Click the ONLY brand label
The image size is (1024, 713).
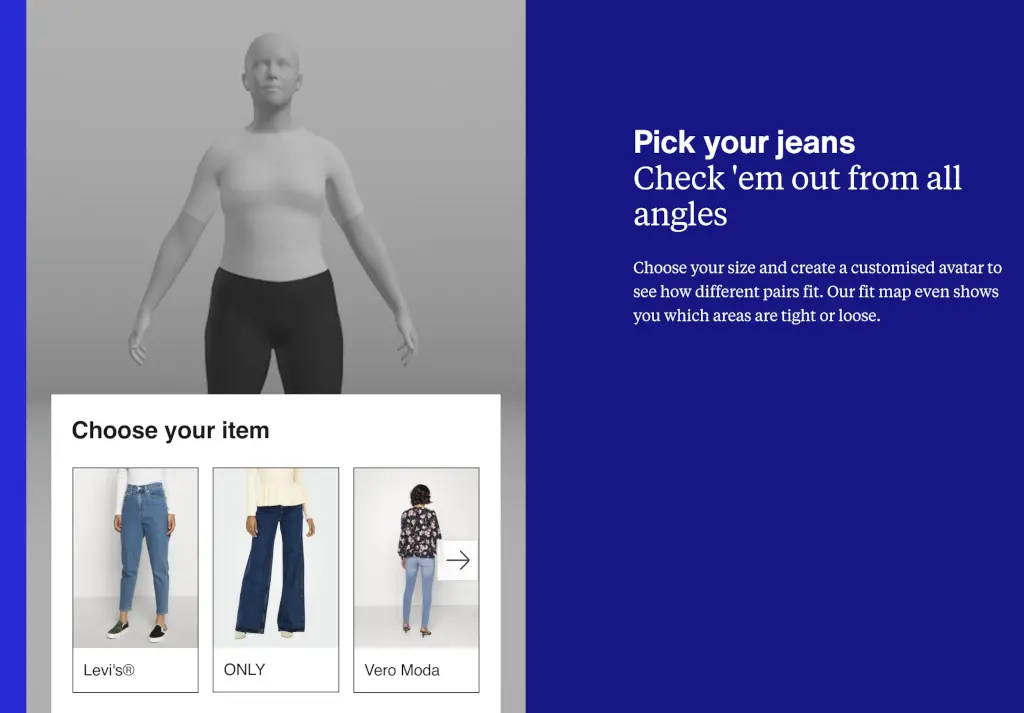click(x=244, y=670)
